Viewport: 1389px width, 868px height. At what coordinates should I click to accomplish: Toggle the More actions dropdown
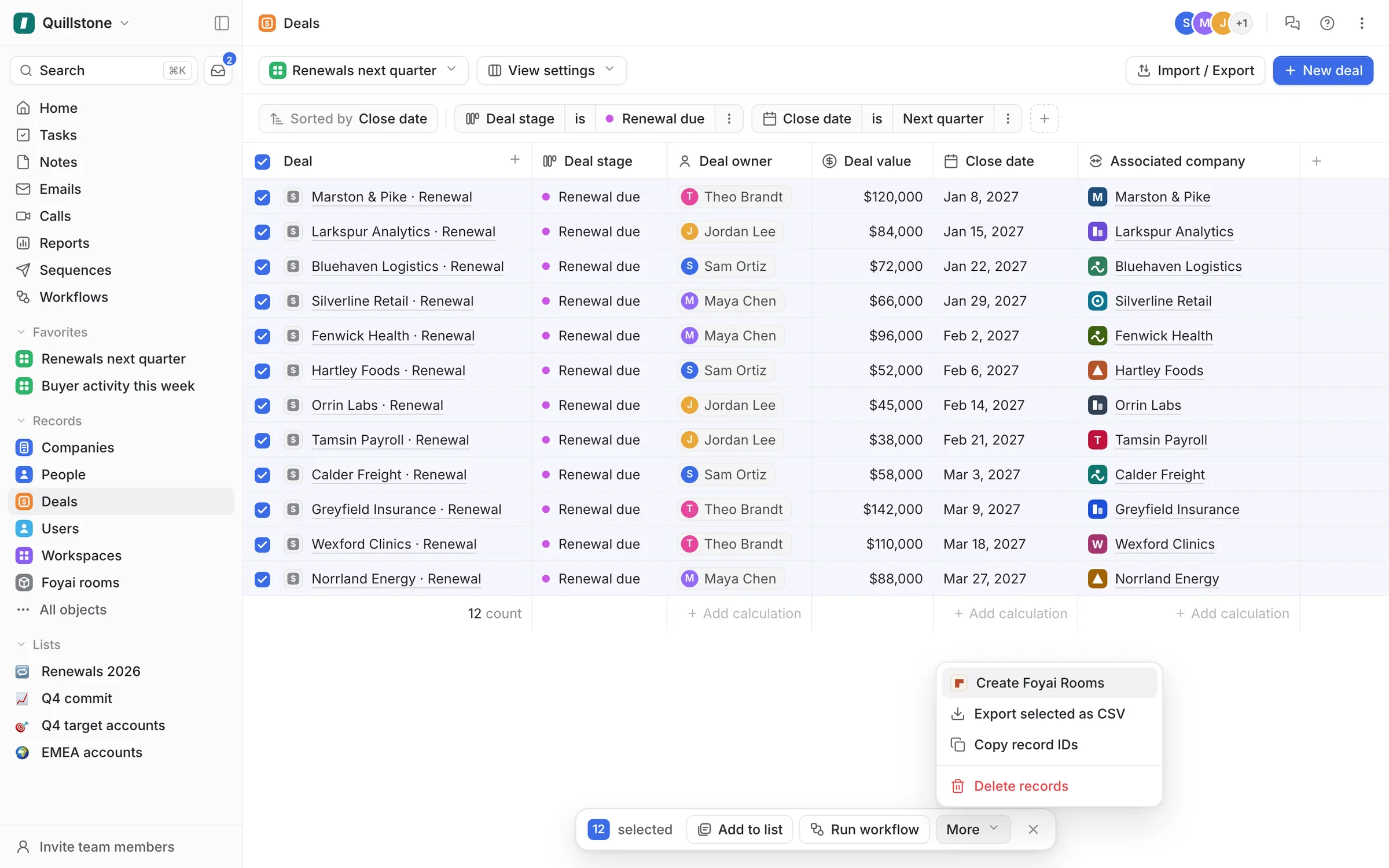(973, 829)
